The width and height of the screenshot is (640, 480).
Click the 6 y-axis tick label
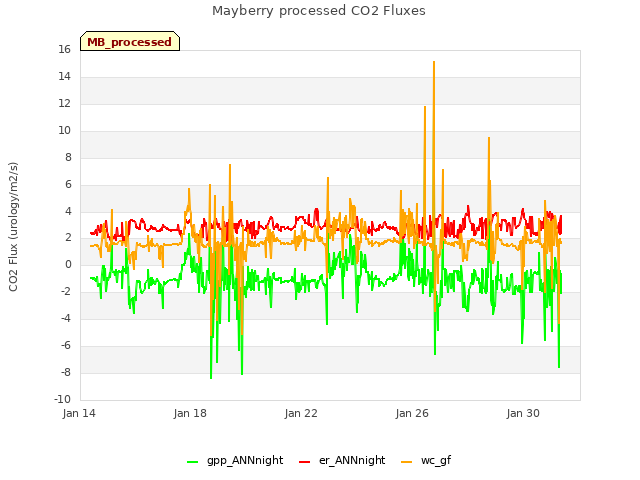click(x=68, y=184)
